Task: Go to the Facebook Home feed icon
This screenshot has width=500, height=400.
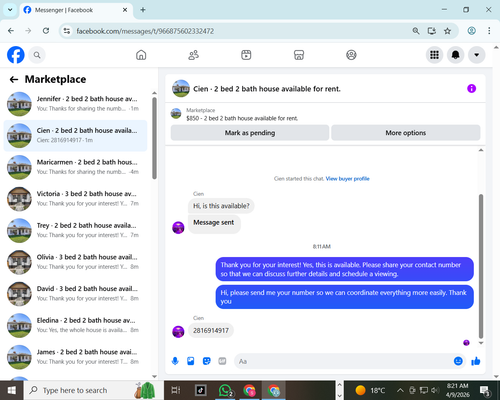Action: click(x=141, y=55)
